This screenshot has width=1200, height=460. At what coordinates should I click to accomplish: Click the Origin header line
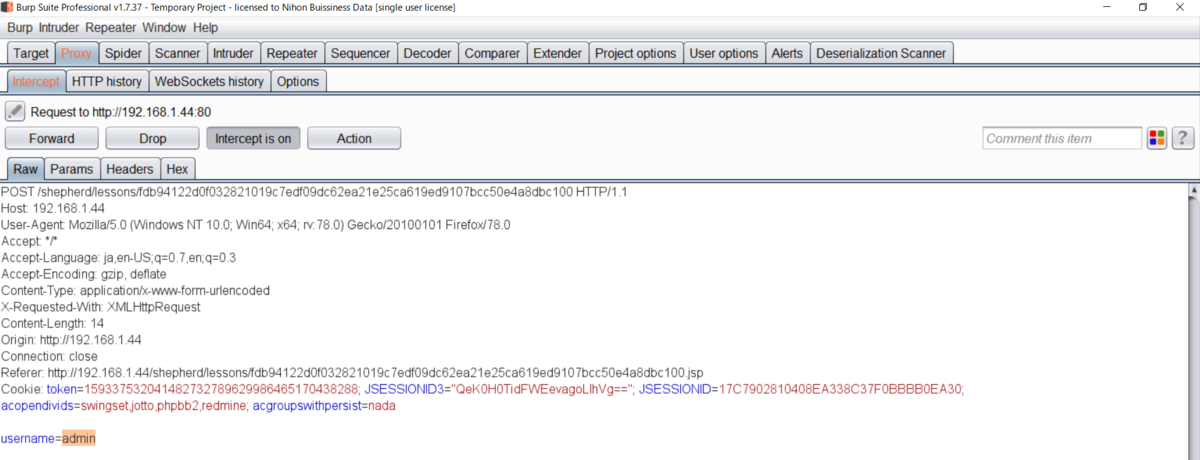[x=71, y=340]
